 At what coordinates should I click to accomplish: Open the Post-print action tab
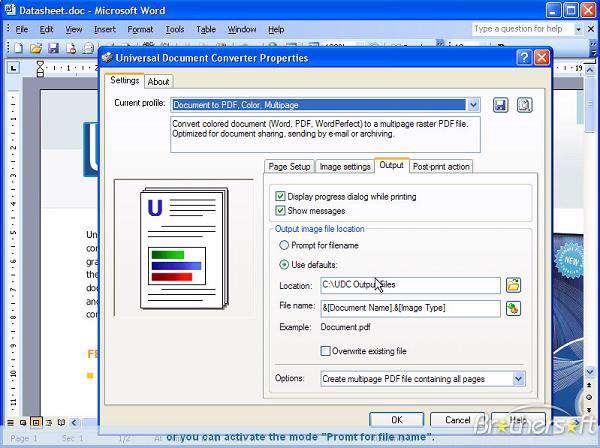click(441, 167)
